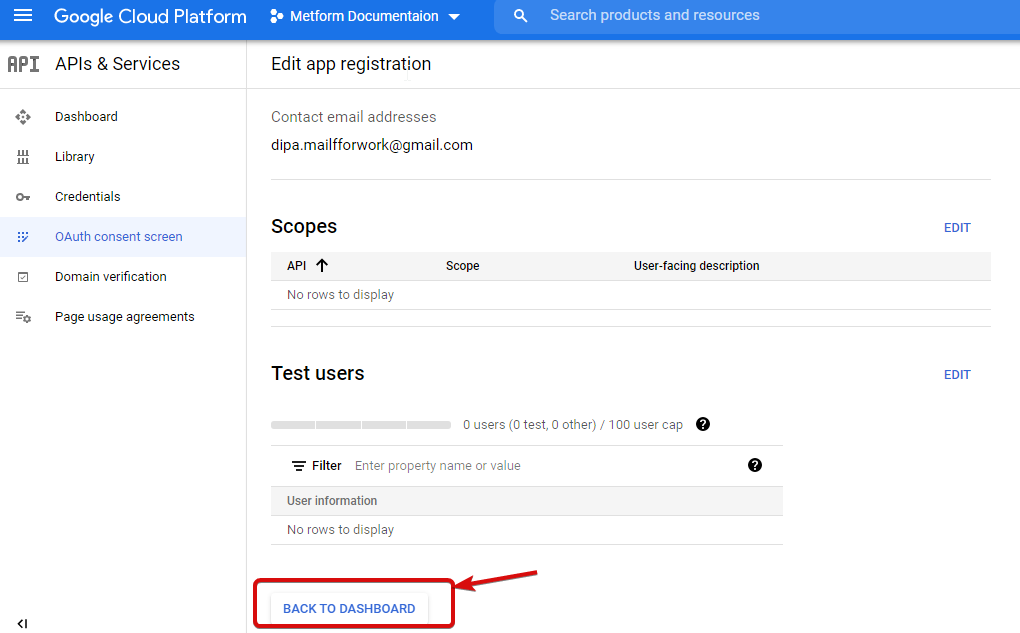Click the Metform Documentaion project hexagon icon
The width and height of the screenshot is (1020, 633).
[276, 16]
